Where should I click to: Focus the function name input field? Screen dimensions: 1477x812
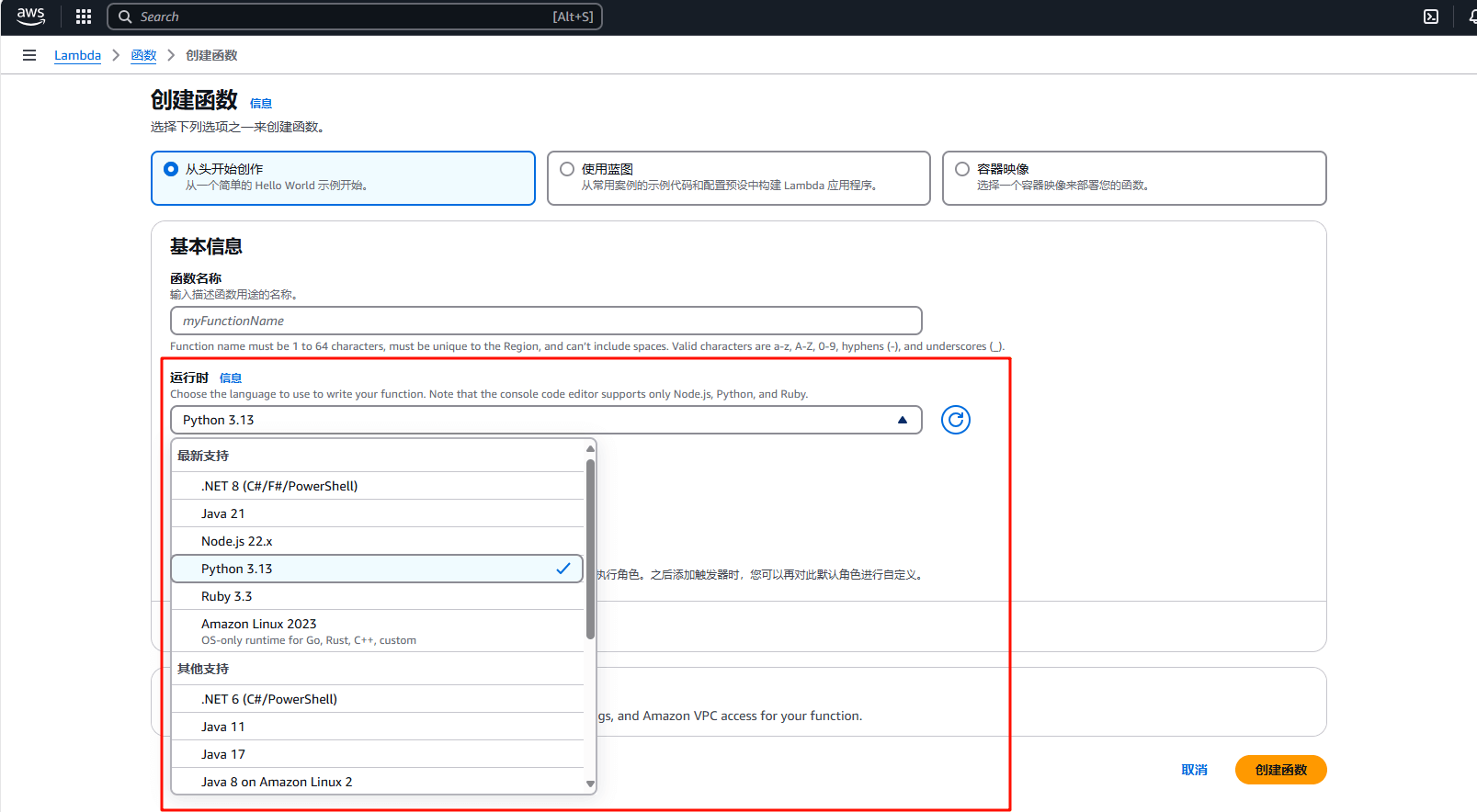[x=546, y=321]
